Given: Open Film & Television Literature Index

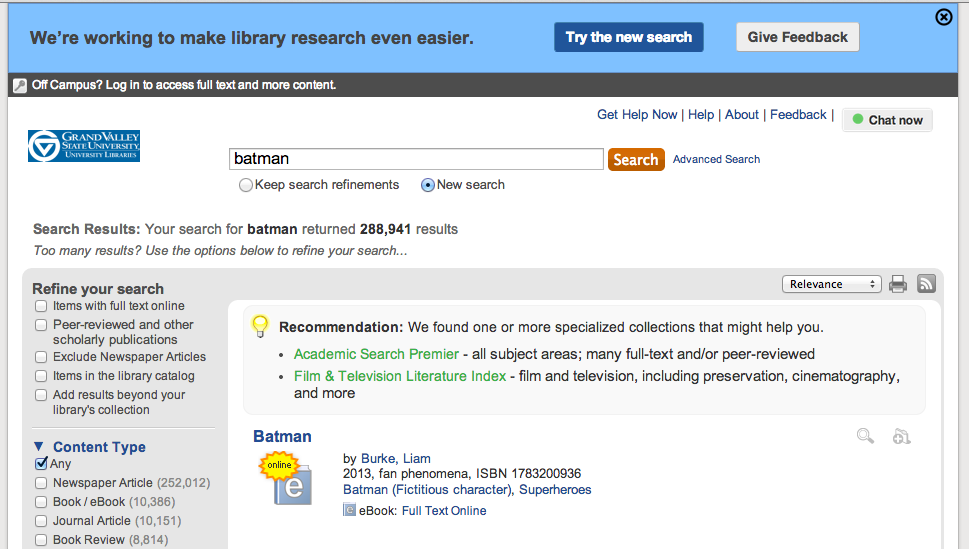Looking at the screenshot, I should click(x=400, y=376).
